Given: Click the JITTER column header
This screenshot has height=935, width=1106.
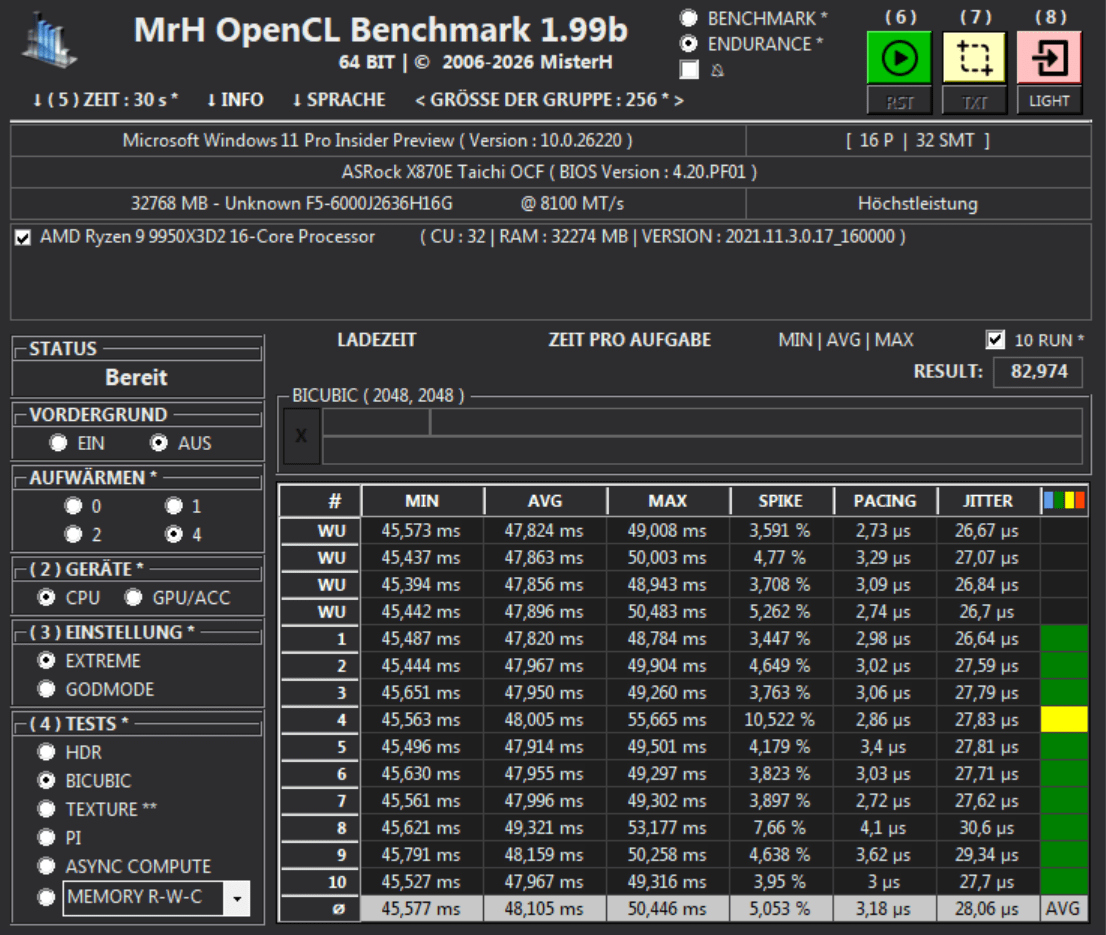Looking at the screenshot, I should tap(988, 501).
